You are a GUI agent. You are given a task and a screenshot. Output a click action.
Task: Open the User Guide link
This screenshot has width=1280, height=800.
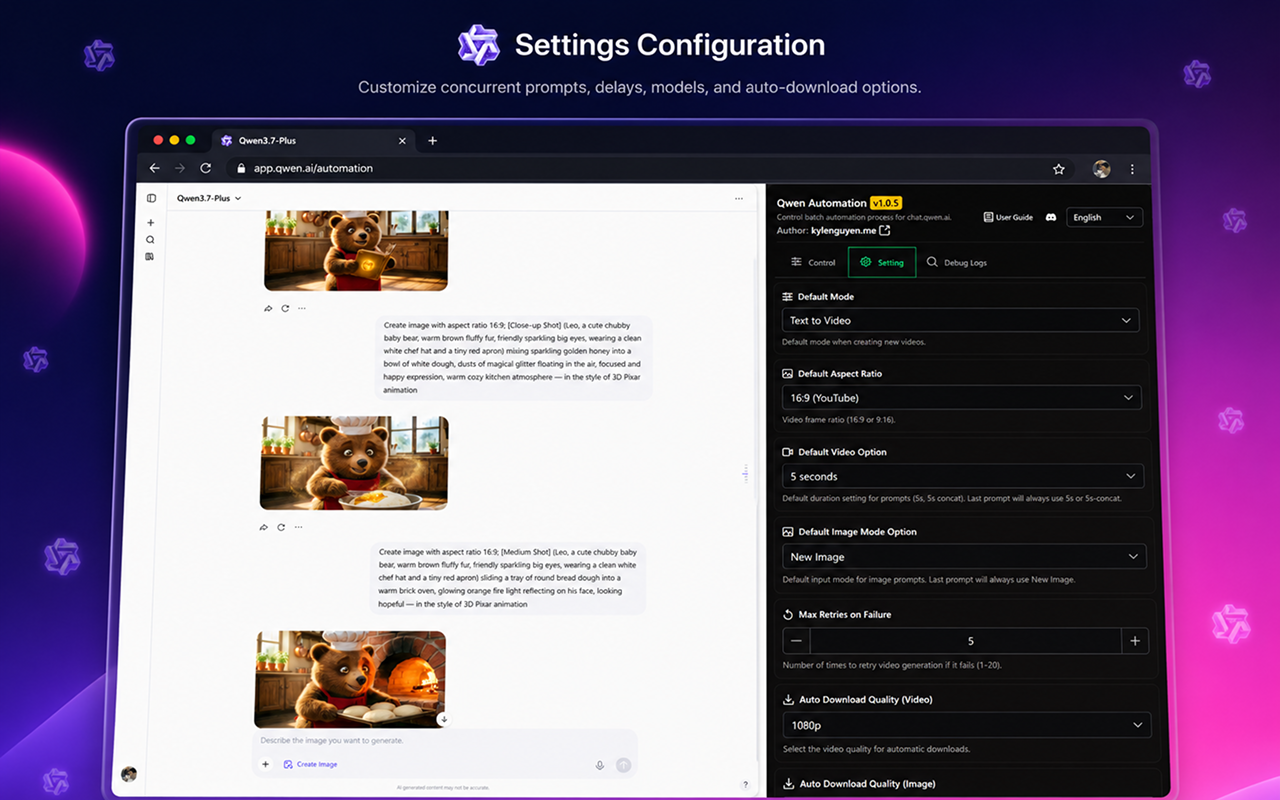coord(1008,217)
